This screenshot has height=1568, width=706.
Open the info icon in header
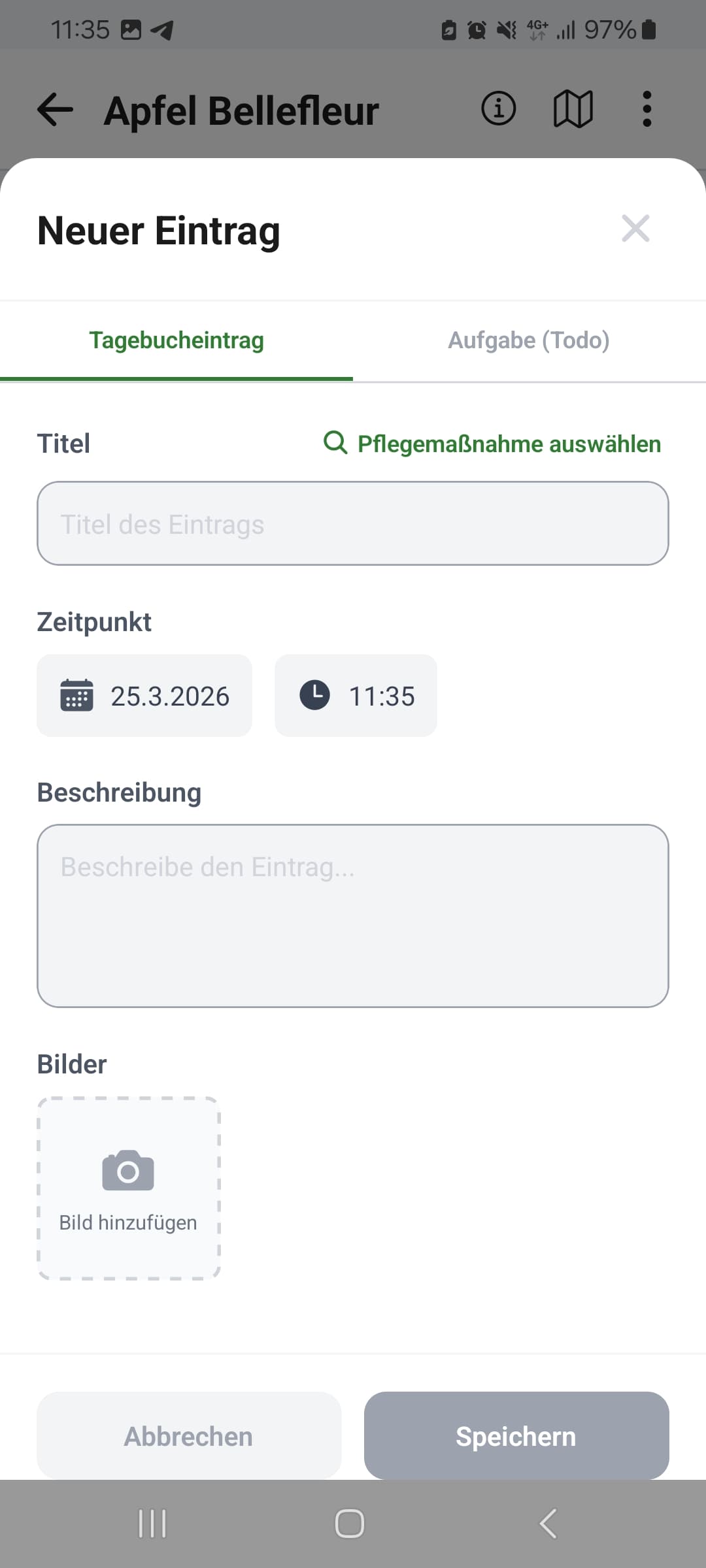pyautogui.click(x=498, y=108)
